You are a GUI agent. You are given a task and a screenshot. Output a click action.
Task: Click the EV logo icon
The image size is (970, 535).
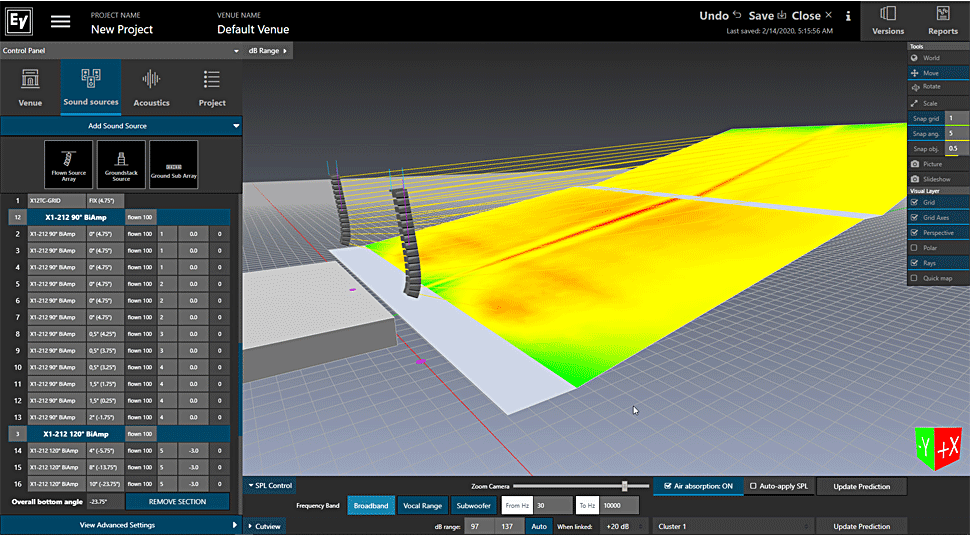tap(19, 21)
